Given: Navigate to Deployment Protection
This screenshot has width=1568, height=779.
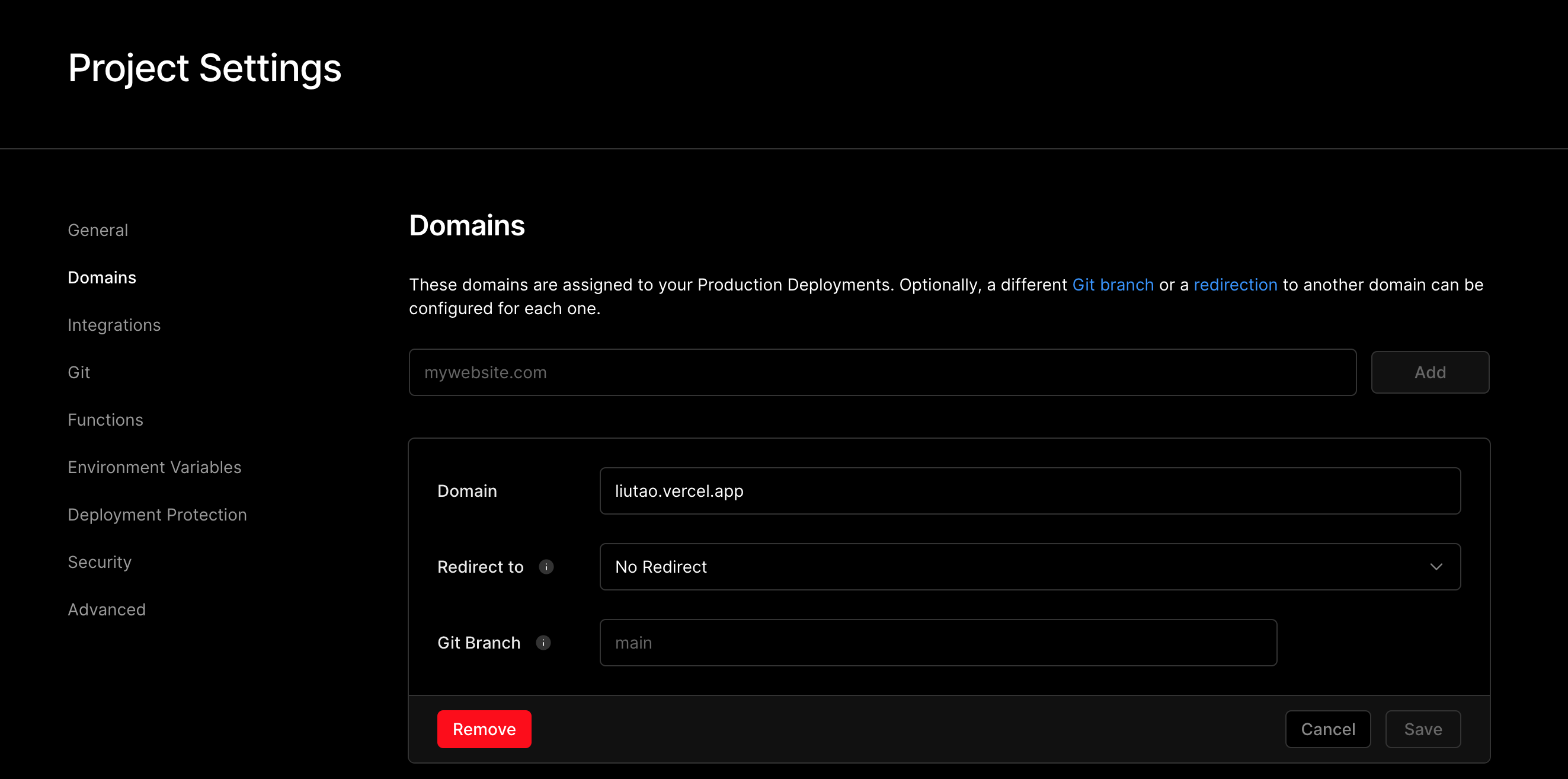Looking at the screenshot, I should click(157, 515).
